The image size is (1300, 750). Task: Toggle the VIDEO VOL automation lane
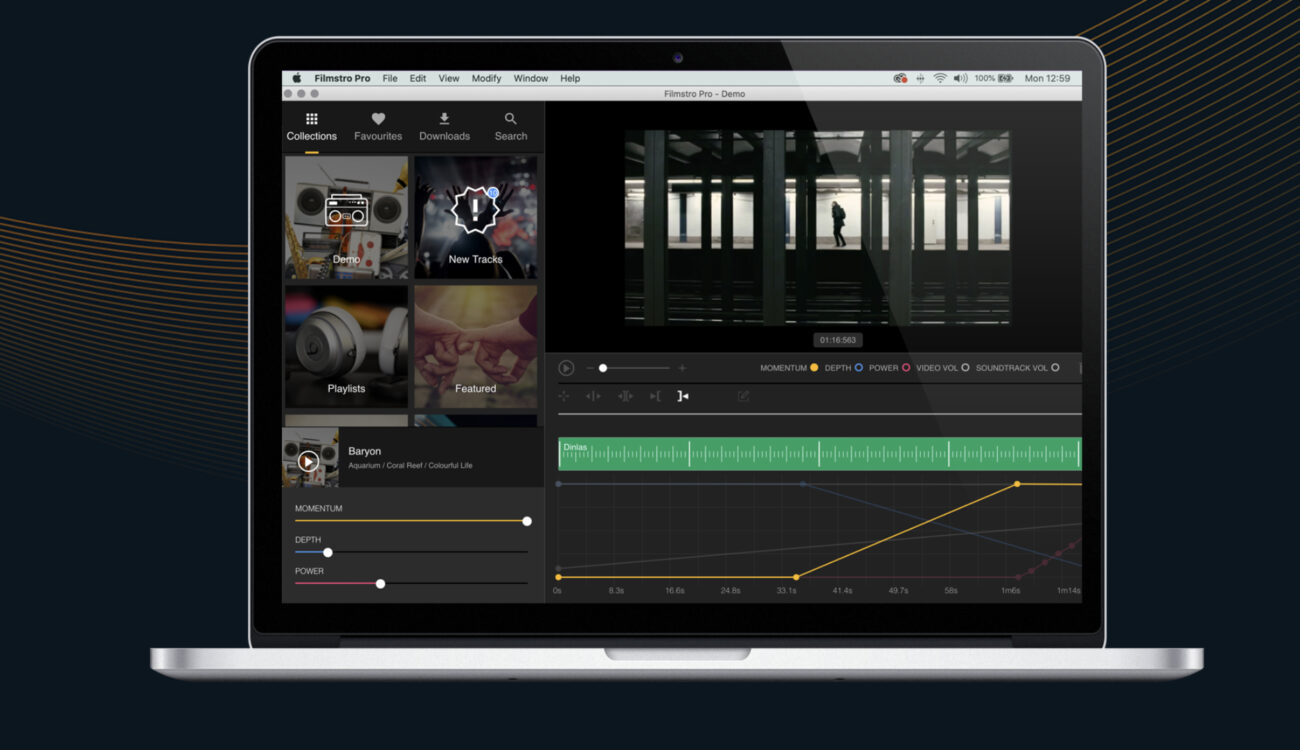[965, 368]
